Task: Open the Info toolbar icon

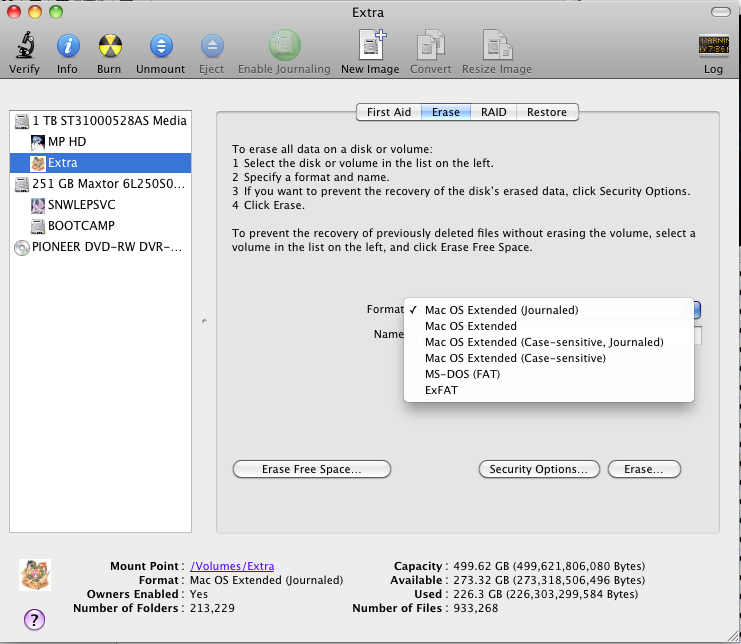Action: pyautogui.click(x=68, y=46)
